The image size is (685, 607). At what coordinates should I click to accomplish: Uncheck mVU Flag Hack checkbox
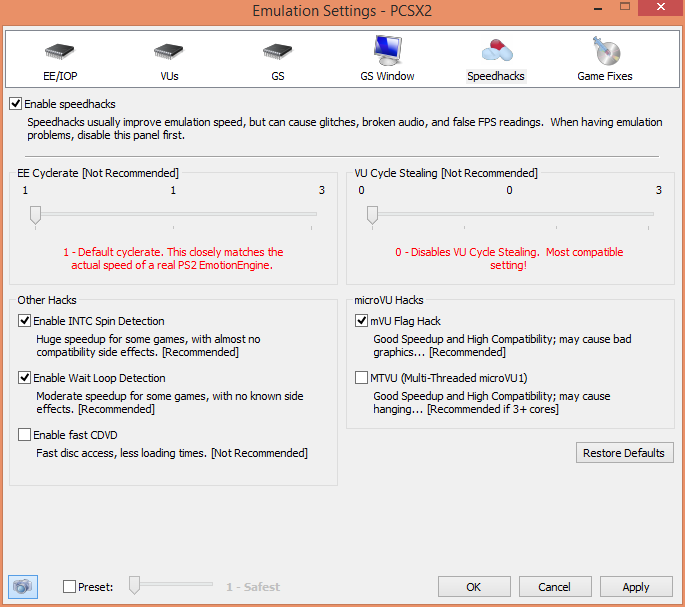point(361,321)
